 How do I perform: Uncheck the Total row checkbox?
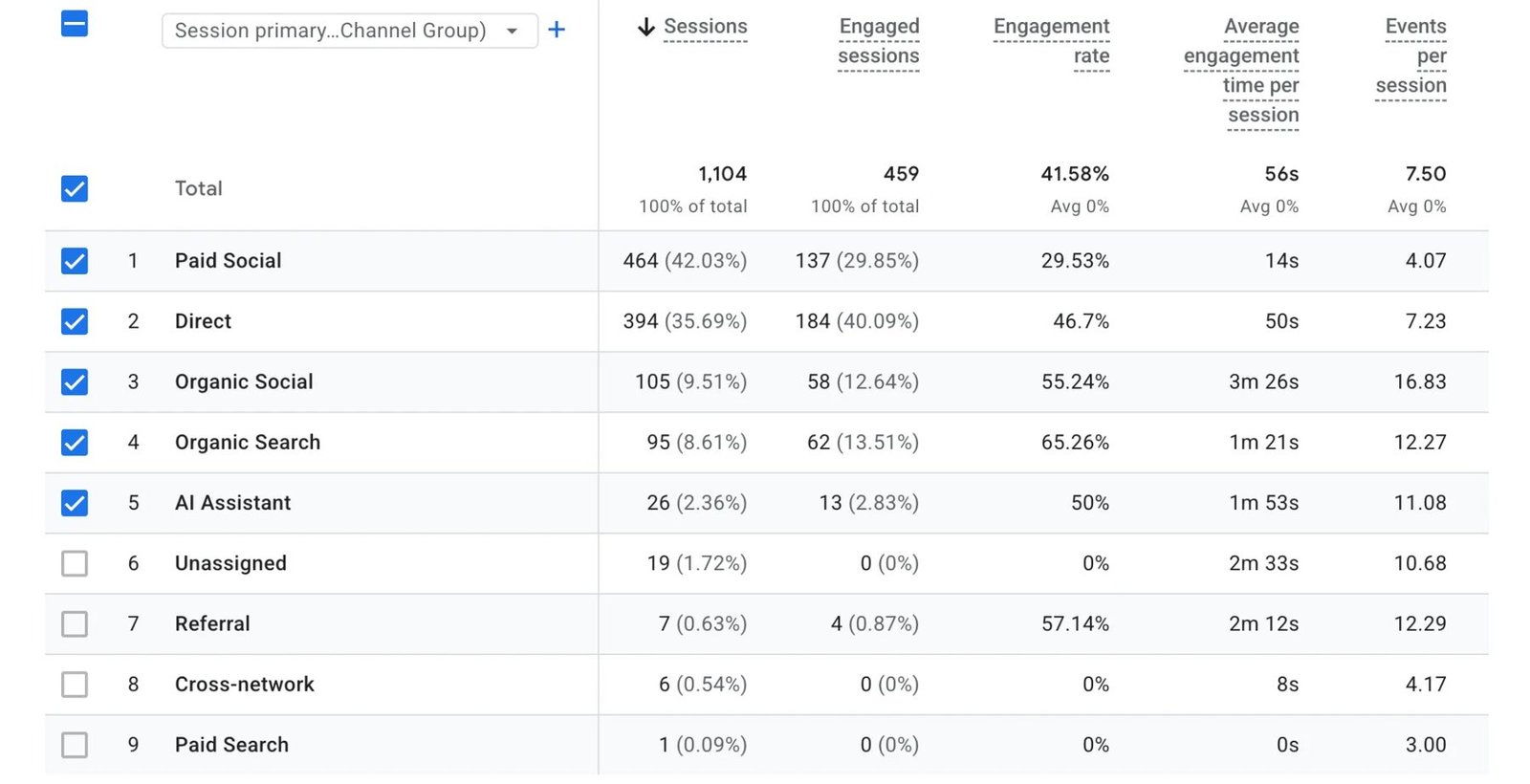pyautogui.click(x=75, y=188)
